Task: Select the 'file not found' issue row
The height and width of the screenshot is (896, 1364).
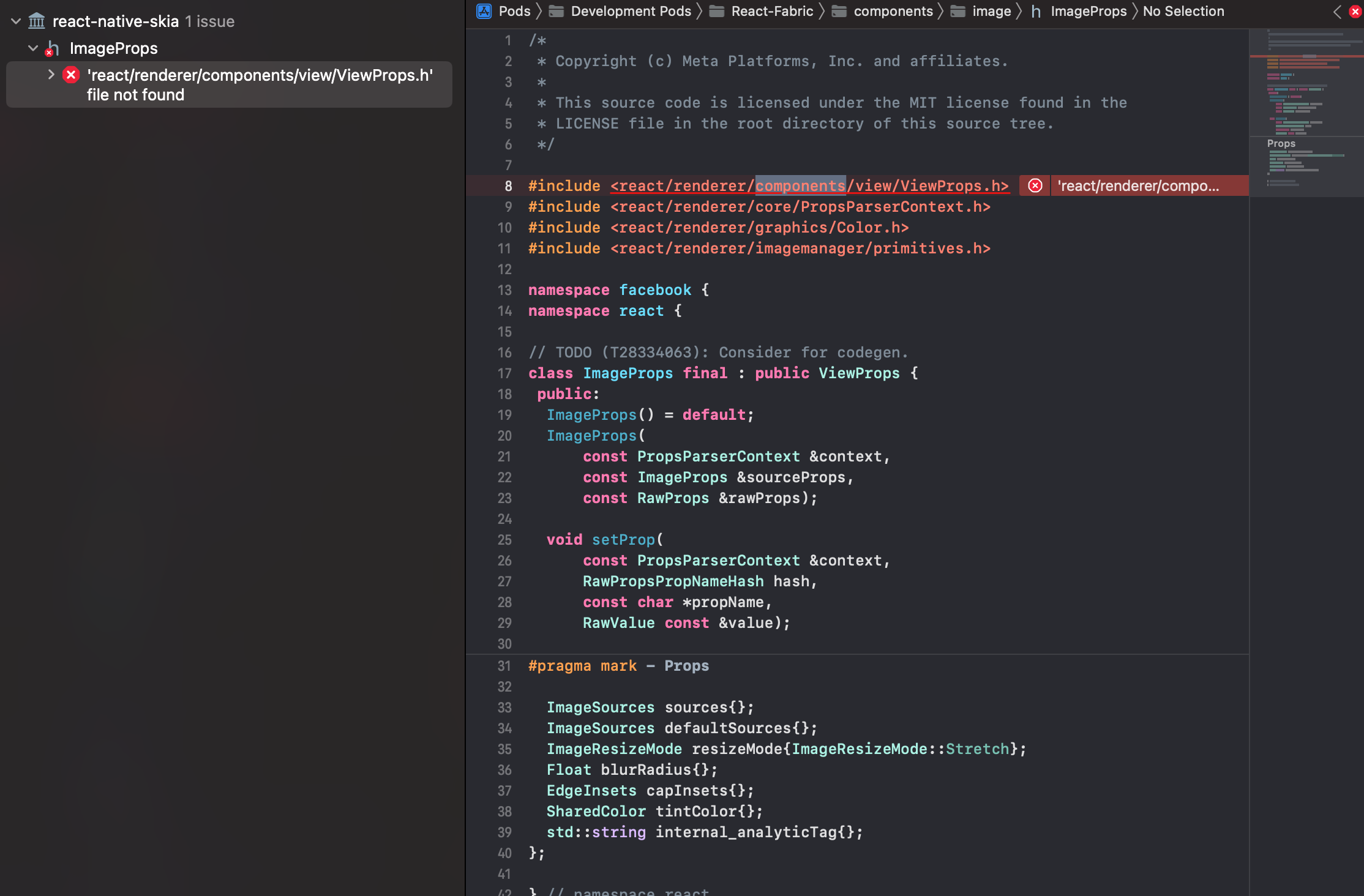Action: [x=229, y=84]
